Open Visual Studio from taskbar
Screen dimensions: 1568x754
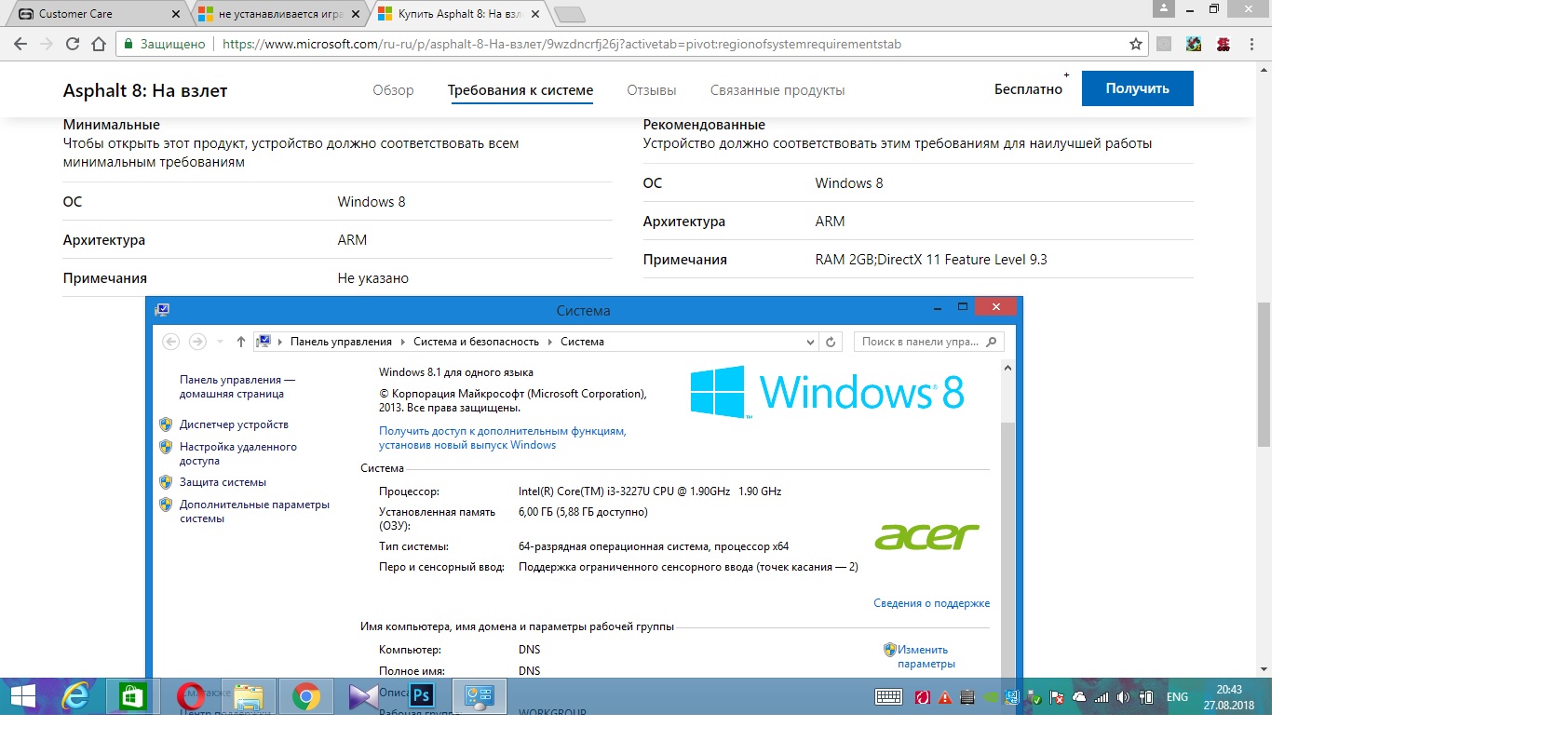coord(362,696)
